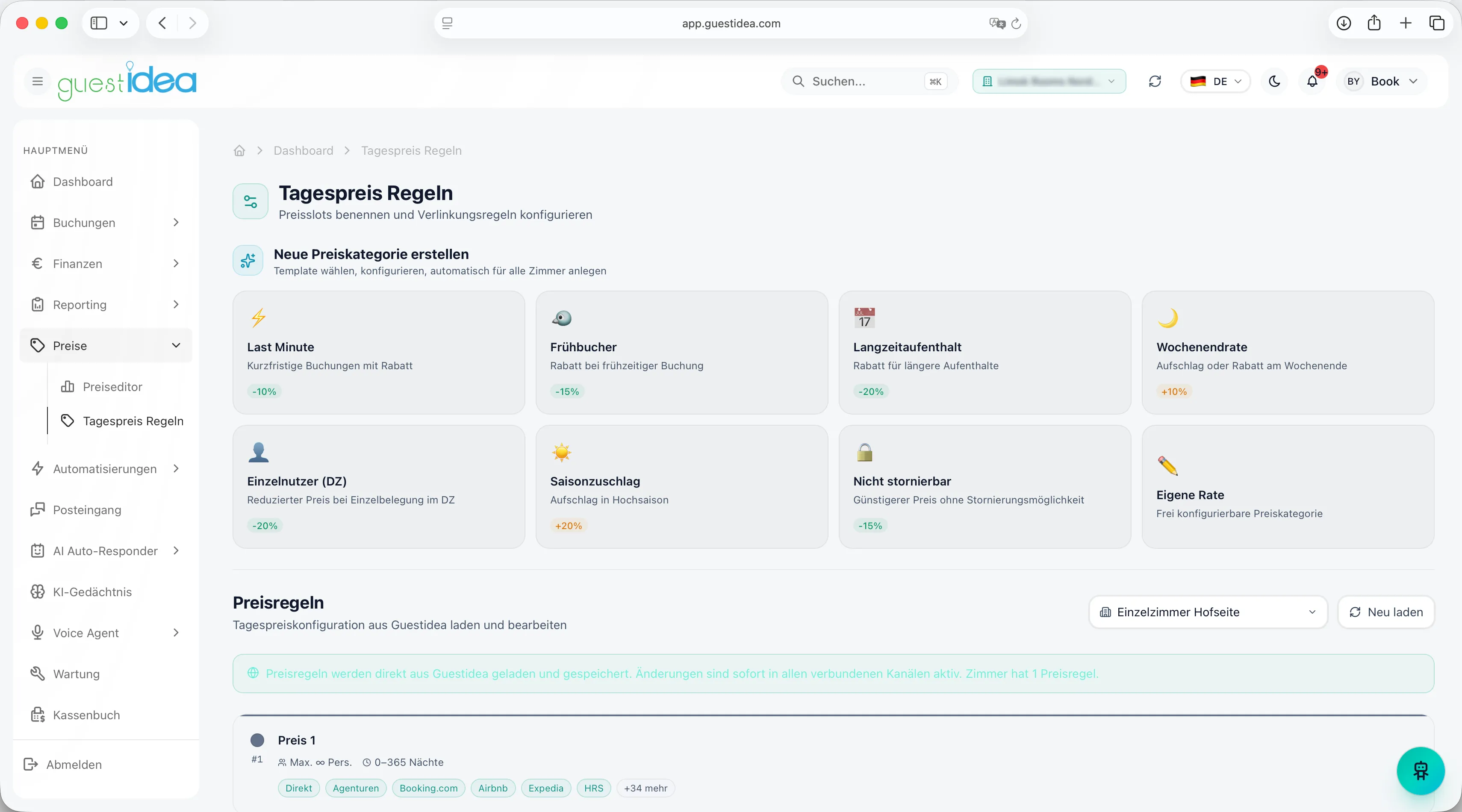1462x812 pixels.
Task: Click the Airbnb channel chip
Action: [x=492, y=788]
